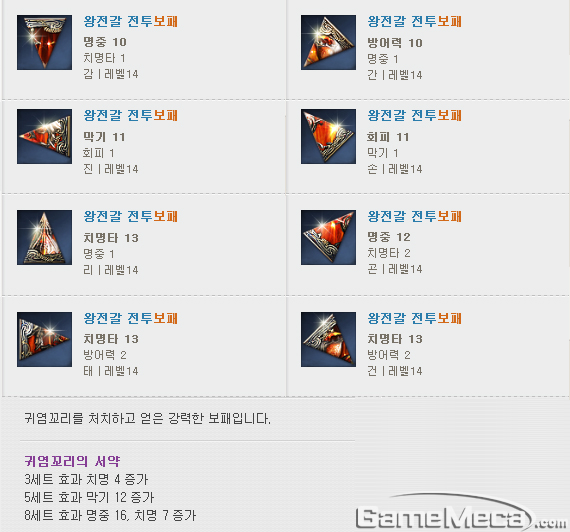
Task: Open the 왕전갈 전투보패 title above 회피 11
Action: pos(415,116)
